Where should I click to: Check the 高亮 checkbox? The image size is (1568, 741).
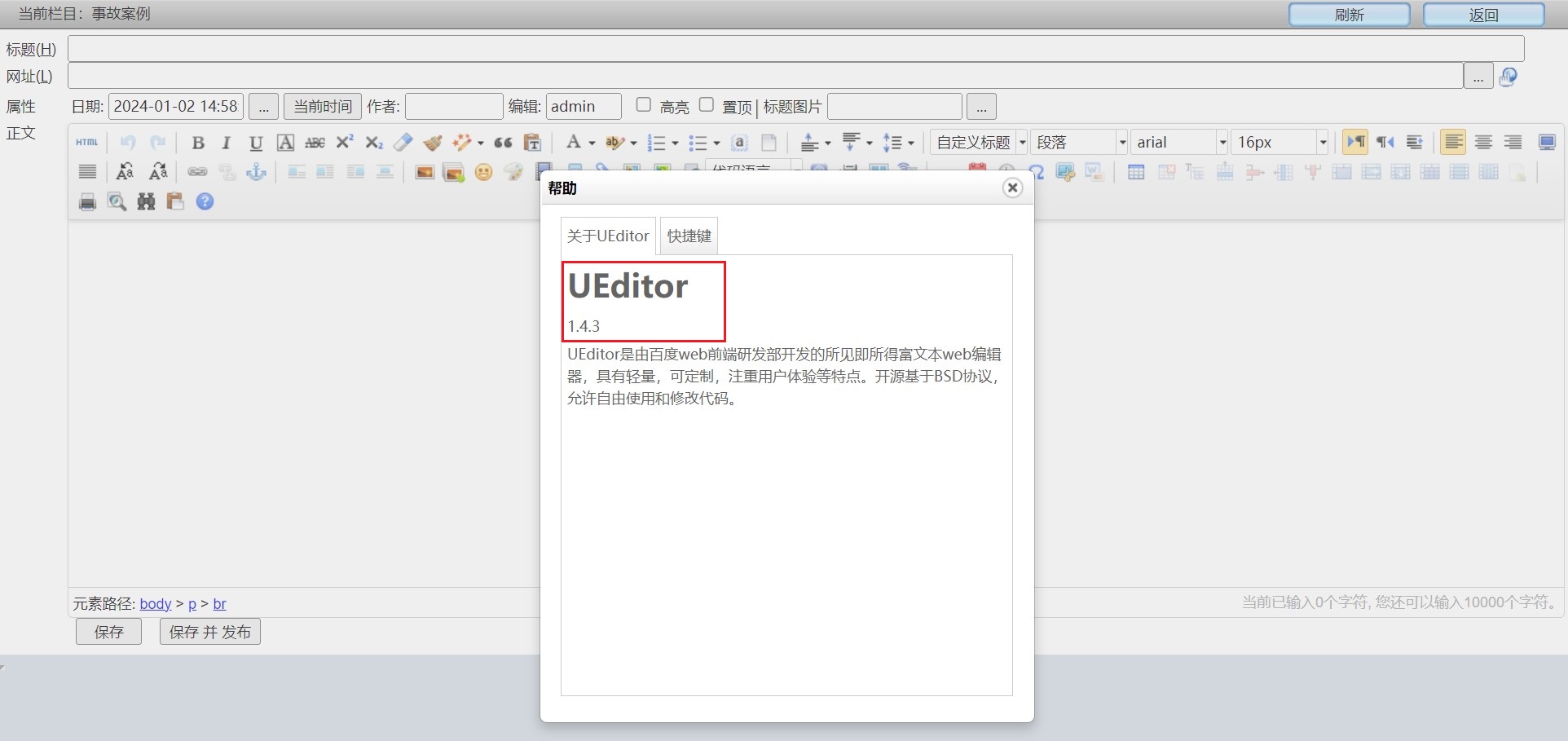click(x=644, y=104)
